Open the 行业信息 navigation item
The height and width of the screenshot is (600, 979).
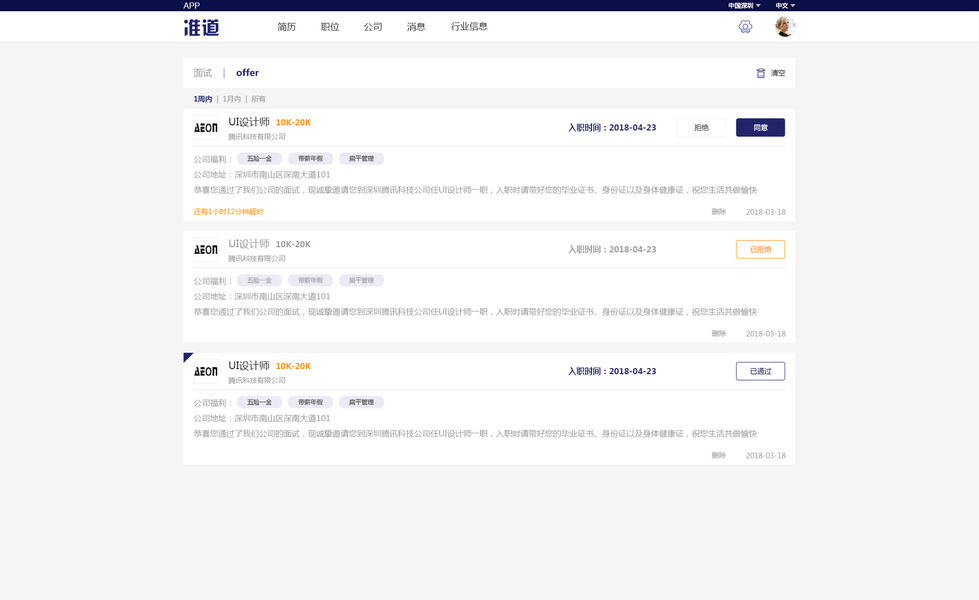pos(469,26)
